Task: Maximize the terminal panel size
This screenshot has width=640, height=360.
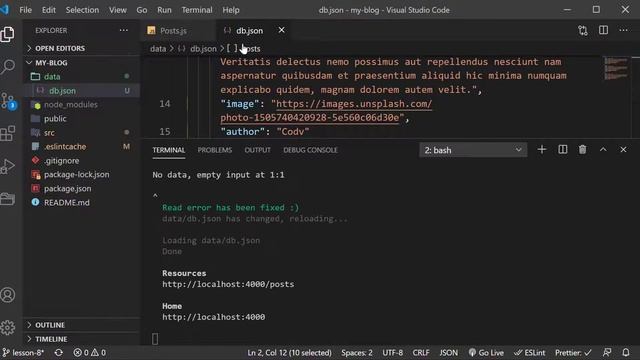Action: point(603,150)
